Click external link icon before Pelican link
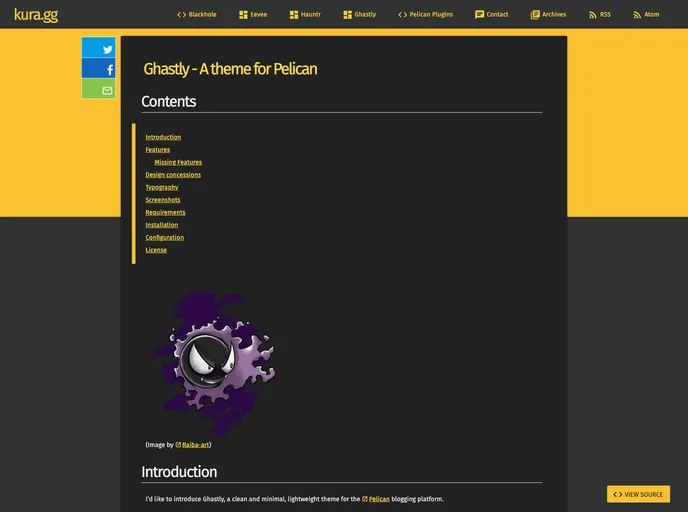Screen dimensions: 688x512 tap(365, 499)
